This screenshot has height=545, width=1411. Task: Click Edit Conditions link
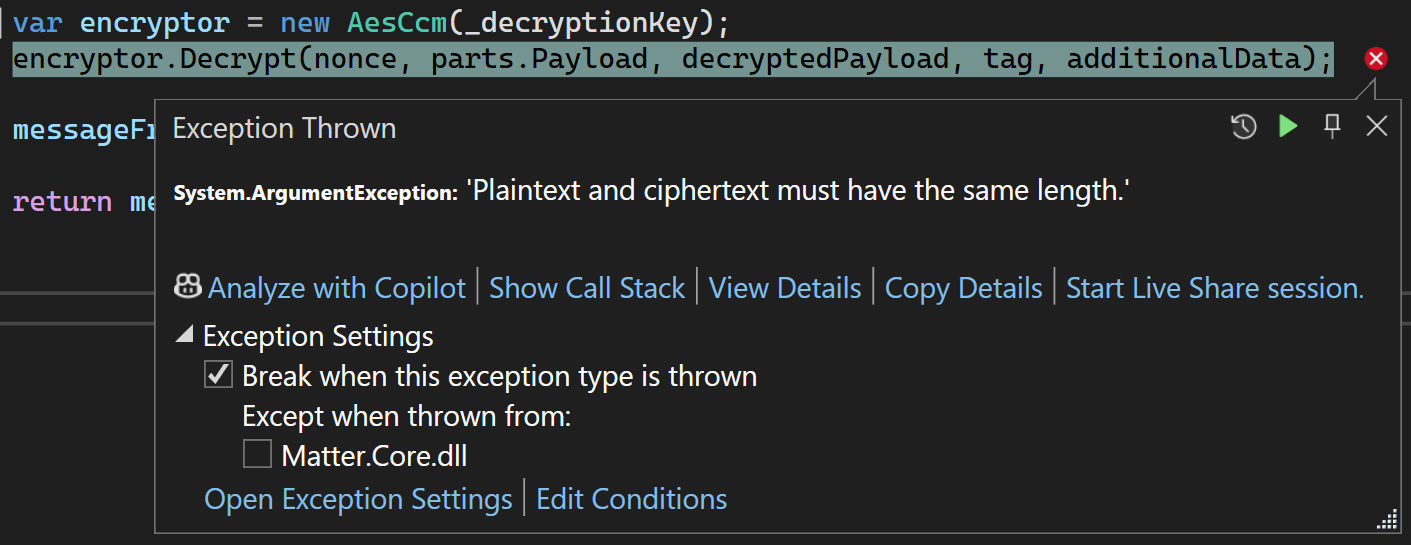(631, 498)
